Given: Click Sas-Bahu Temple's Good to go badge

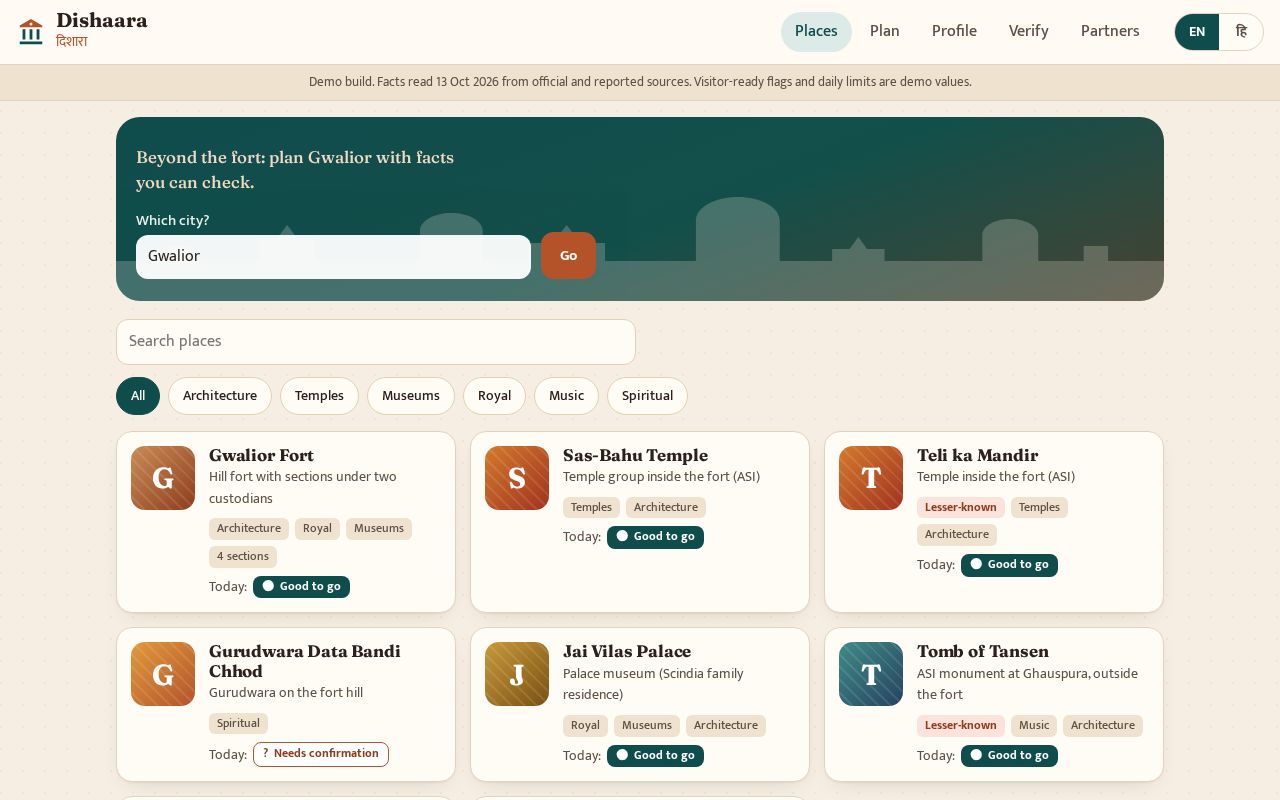Looking at the screenshot, I should point(655,537).
